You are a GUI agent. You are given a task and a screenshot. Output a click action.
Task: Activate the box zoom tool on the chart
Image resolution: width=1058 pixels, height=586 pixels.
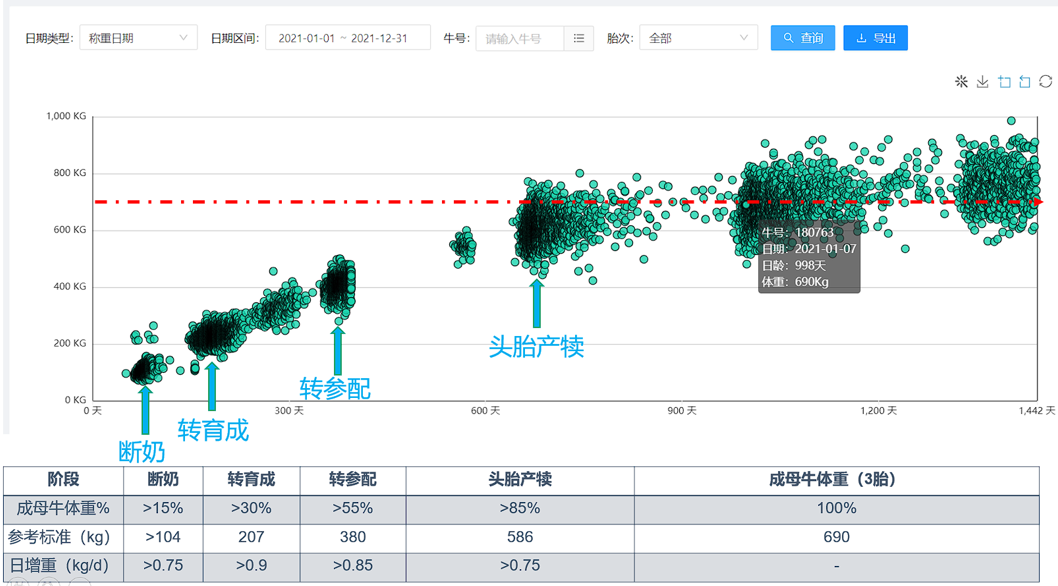(1003, 82)
